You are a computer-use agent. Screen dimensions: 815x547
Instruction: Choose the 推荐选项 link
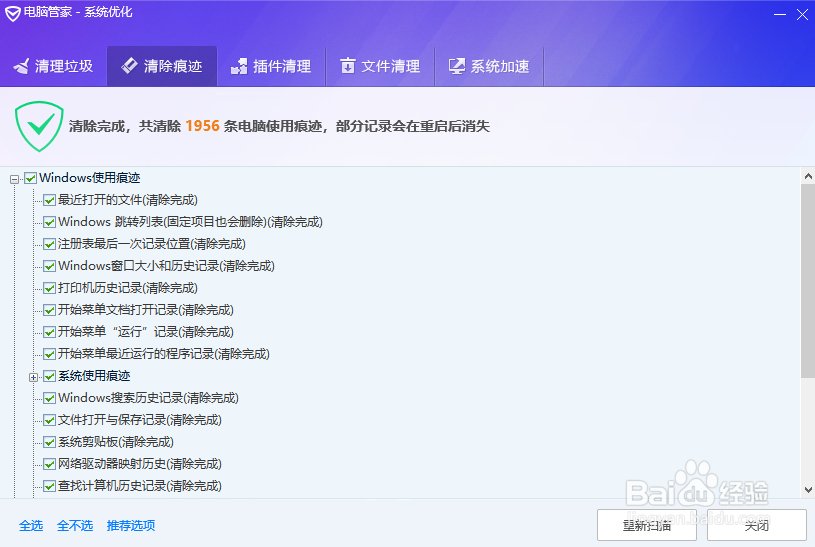click(x=131, y=526)
